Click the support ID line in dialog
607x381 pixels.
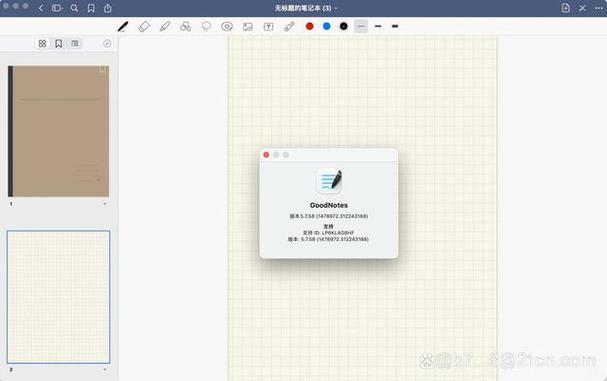(x=328, y=233)
